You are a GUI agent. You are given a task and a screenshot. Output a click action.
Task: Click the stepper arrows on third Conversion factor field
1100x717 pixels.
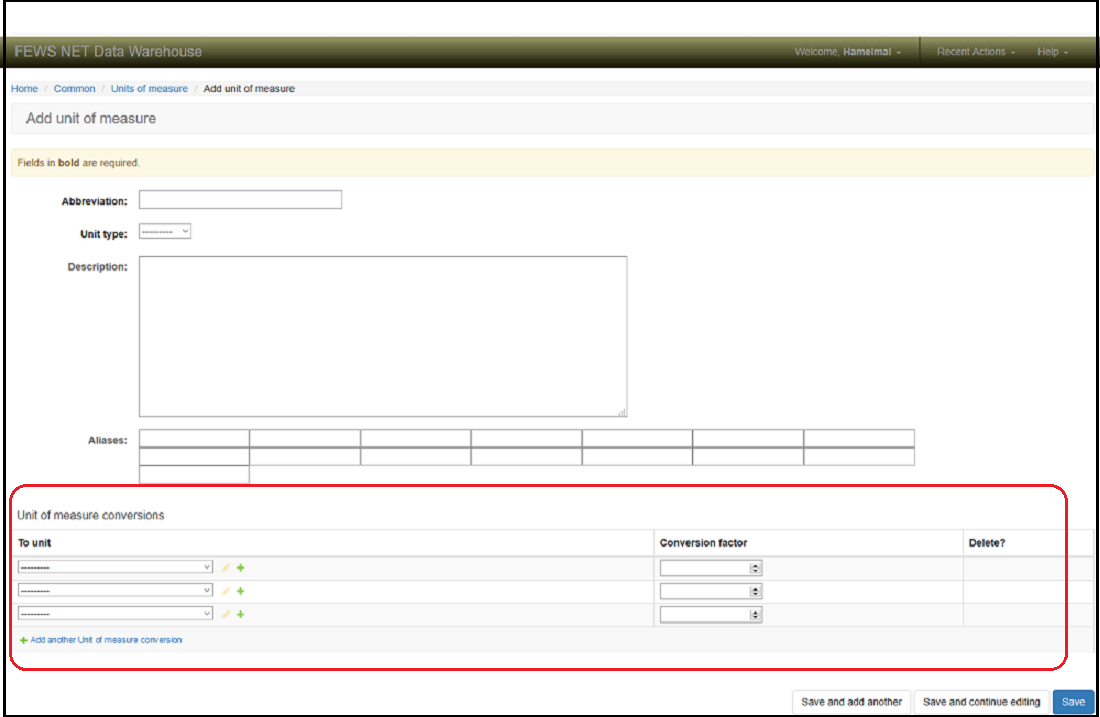756,614
